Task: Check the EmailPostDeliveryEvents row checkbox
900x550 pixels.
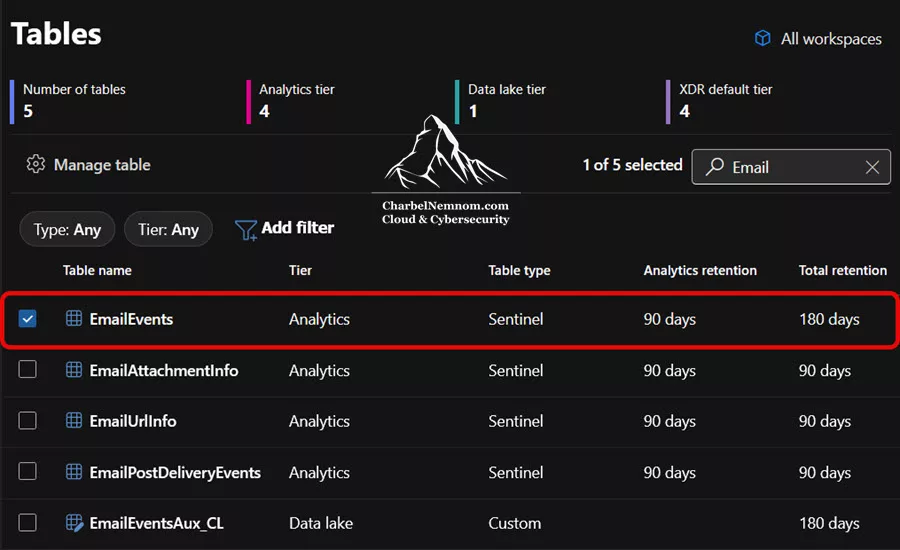Action: point(28,471)
